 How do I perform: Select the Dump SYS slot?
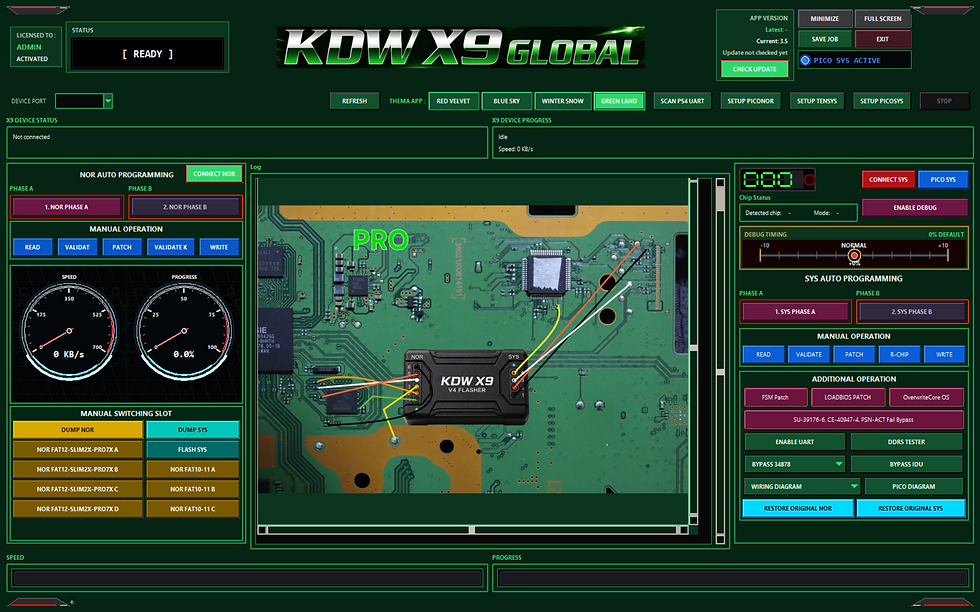point(192,430)
